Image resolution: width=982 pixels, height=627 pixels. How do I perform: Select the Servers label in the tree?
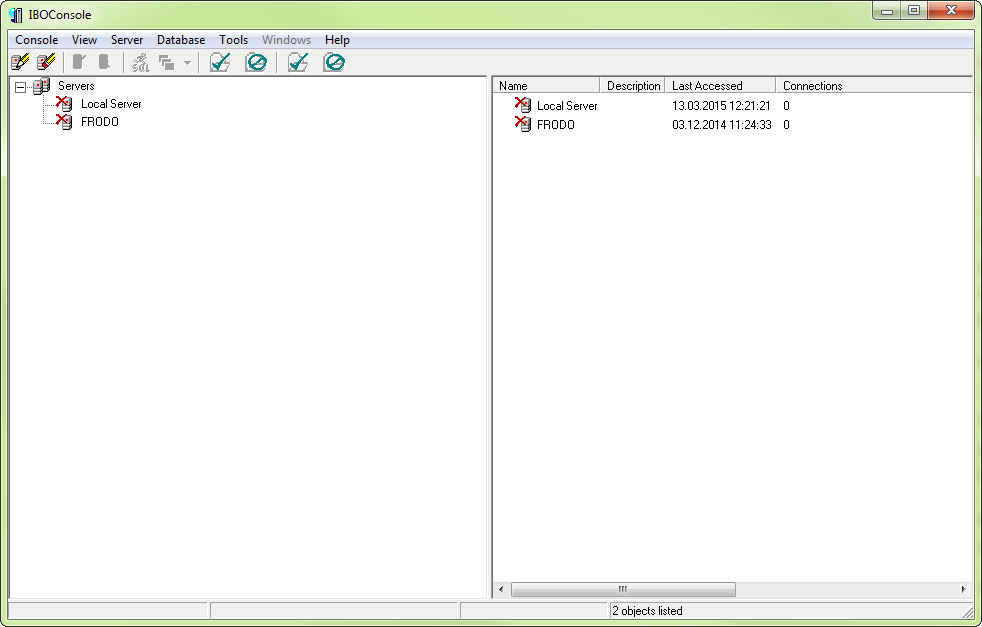[x=76, y=86]
